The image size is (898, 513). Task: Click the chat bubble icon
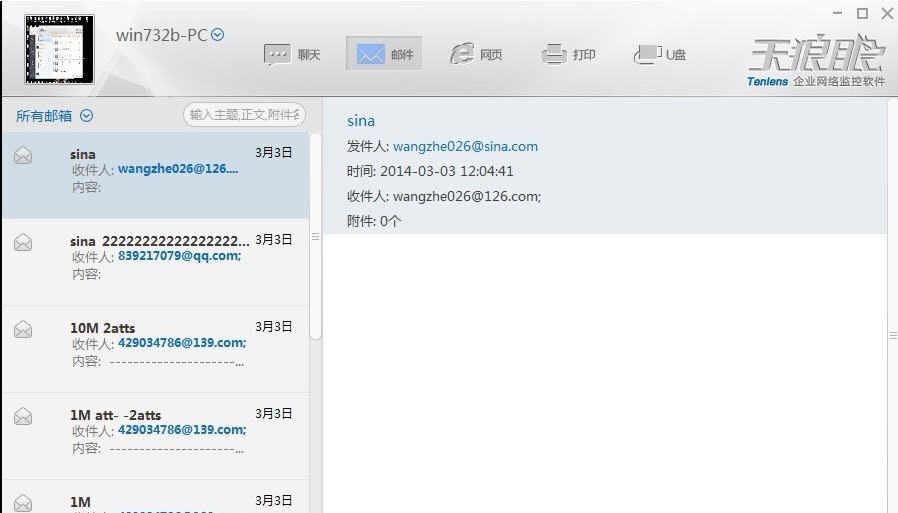(x=277, y=55)
